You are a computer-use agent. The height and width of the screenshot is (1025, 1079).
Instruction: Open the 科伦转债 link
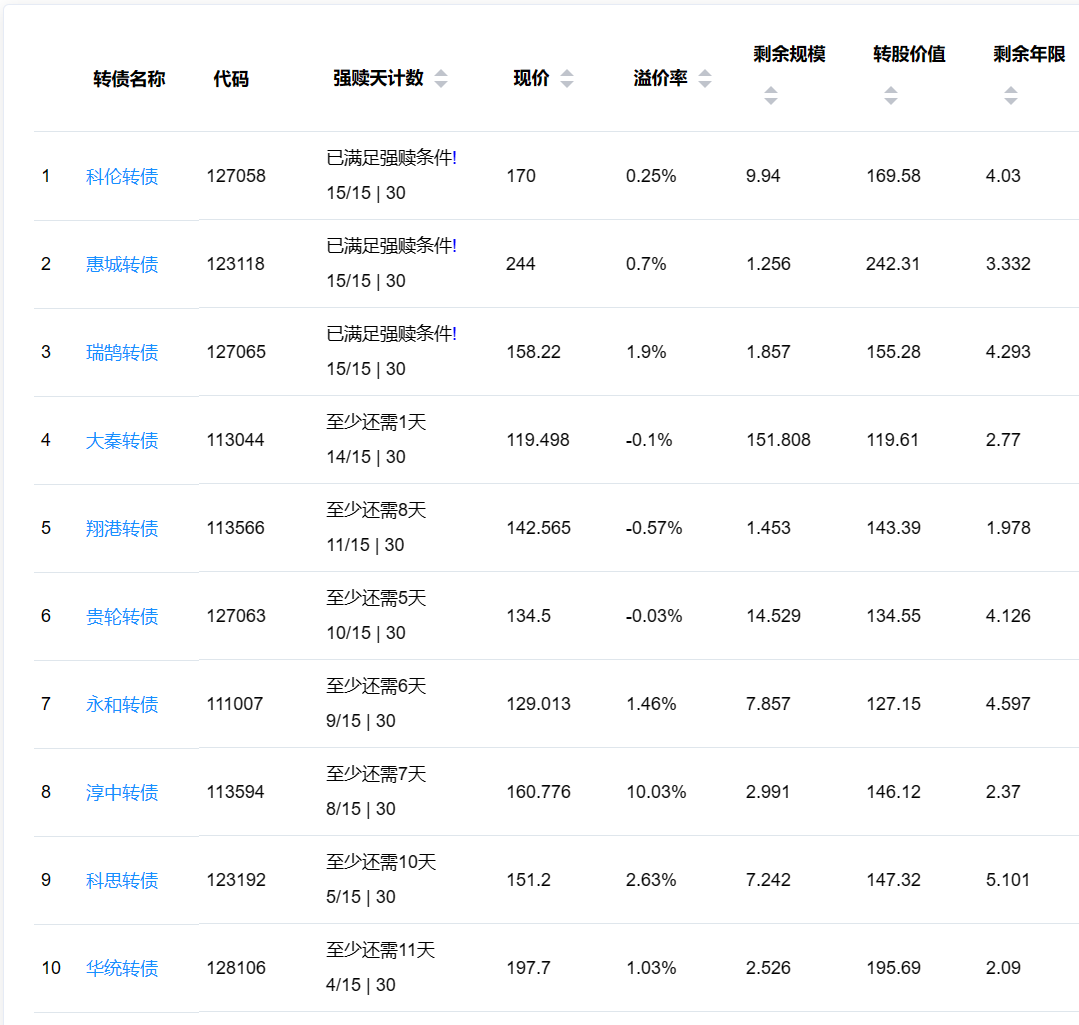[x=122, y=177]
